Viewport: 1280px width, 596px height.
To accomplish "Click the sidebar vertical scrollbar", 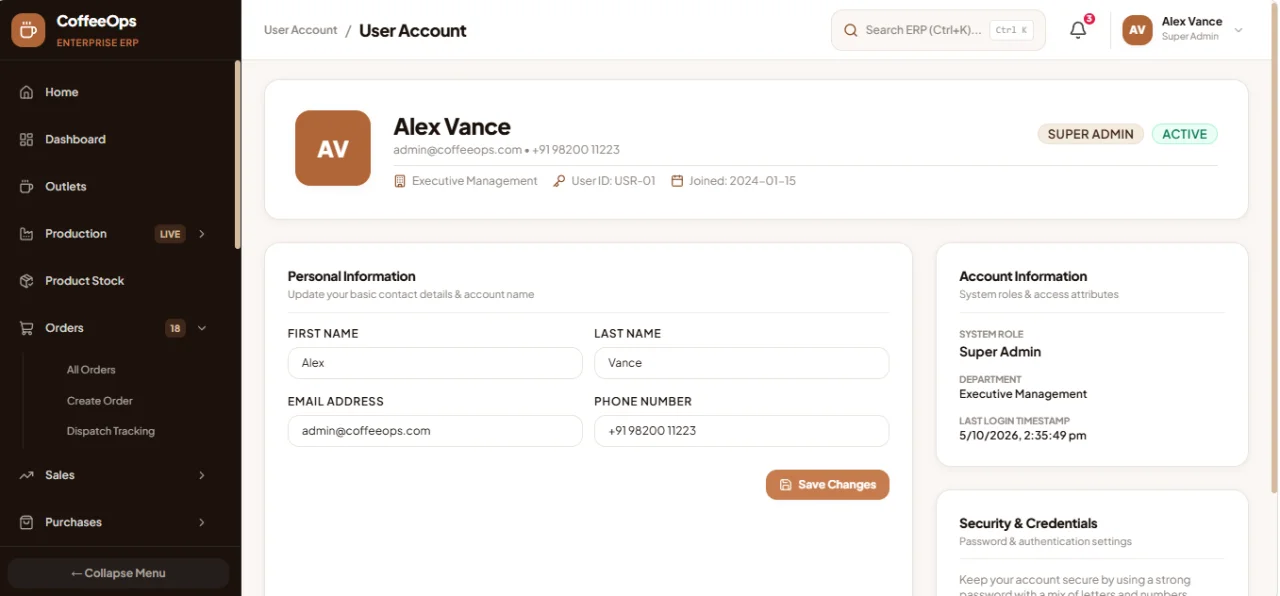I will click(237, 155).
